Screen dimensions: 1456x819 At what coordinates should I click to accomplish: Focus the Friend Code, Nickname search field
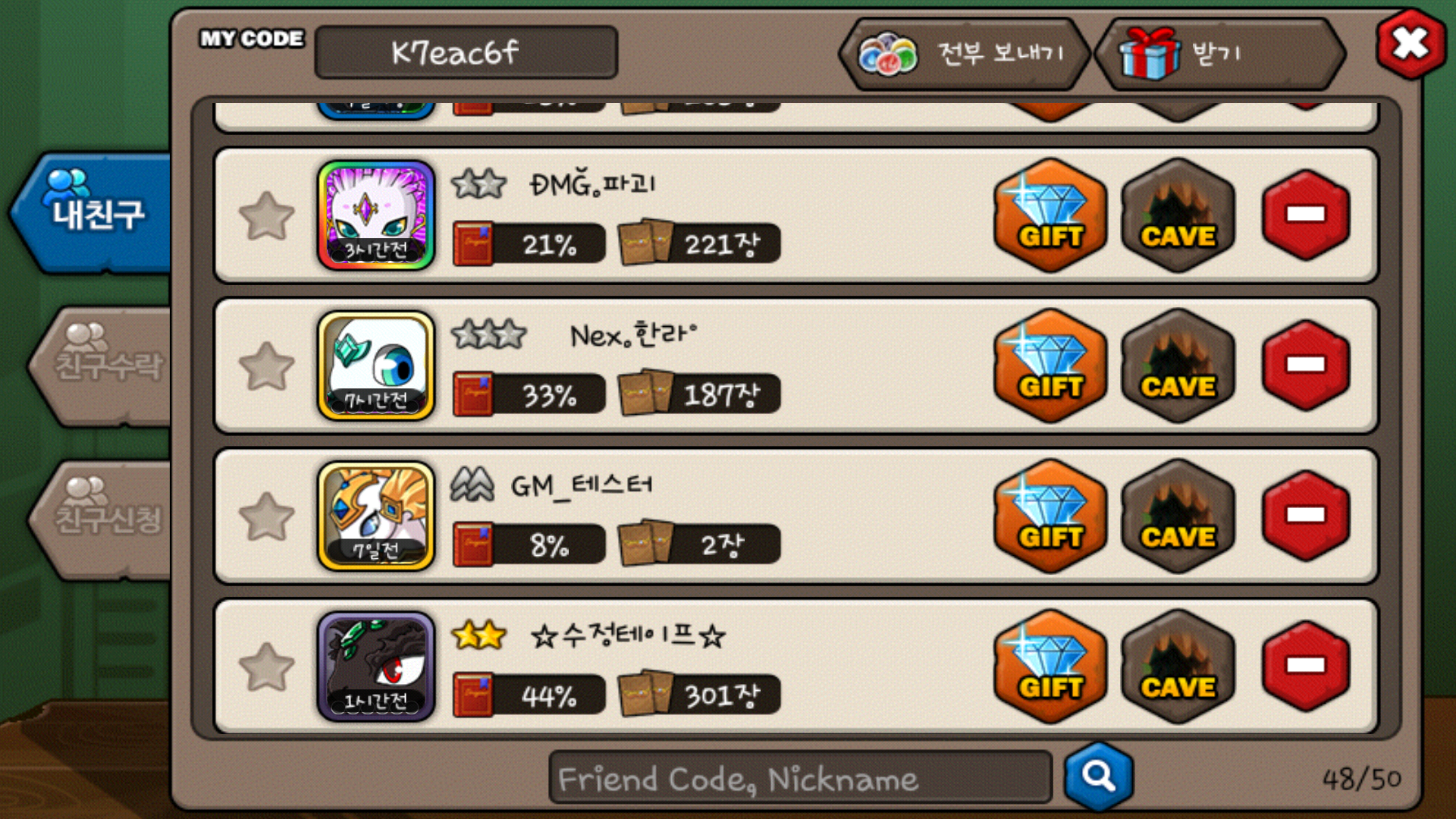800,778
